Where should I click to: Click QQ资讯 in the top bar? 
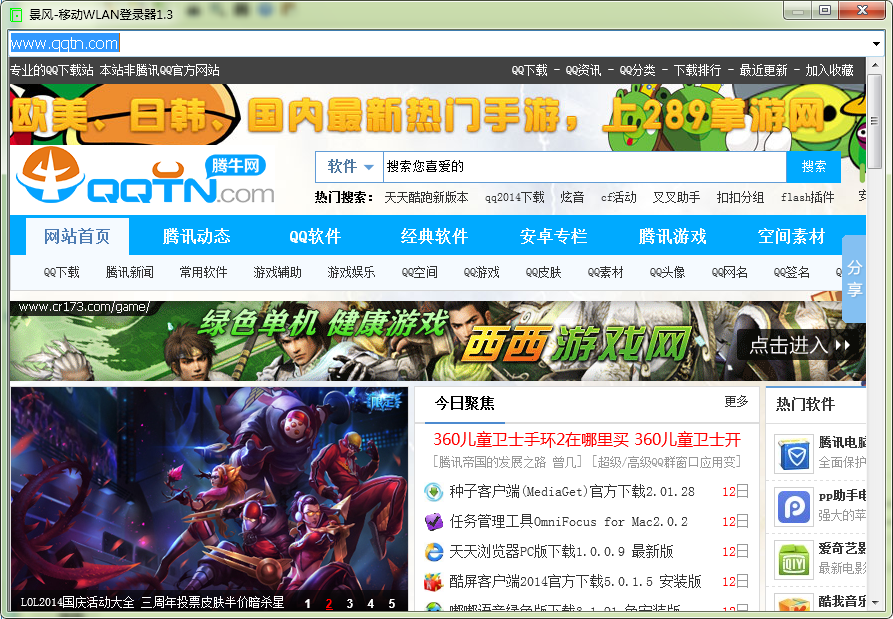583,70
